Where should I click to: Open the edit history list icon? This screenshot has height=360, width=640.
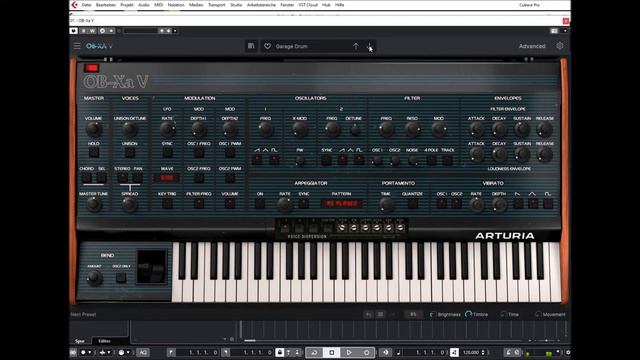[380, 314]
